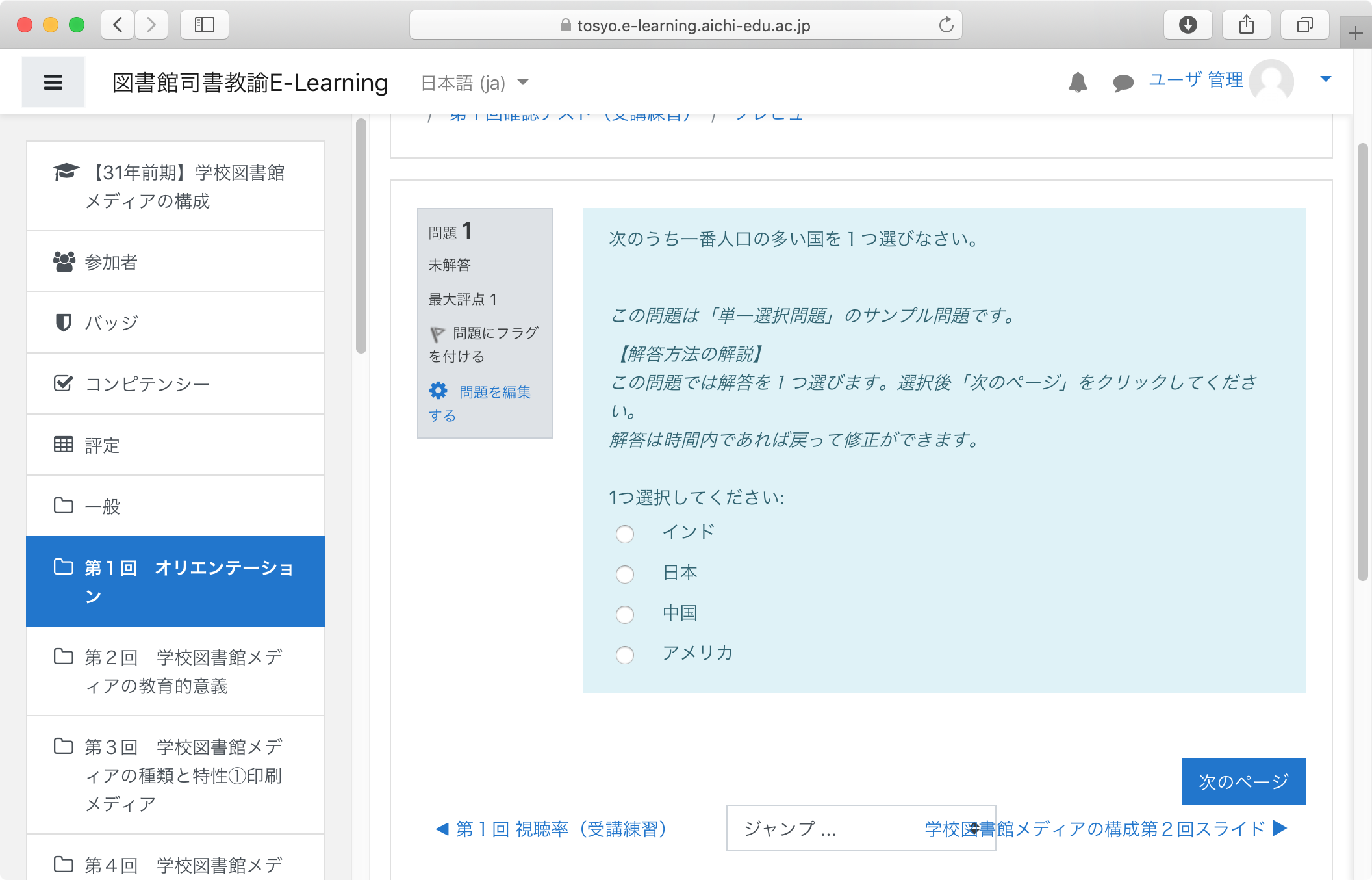Click the プレビュー breadcrumb link
1372x880 pixels.
769,117
